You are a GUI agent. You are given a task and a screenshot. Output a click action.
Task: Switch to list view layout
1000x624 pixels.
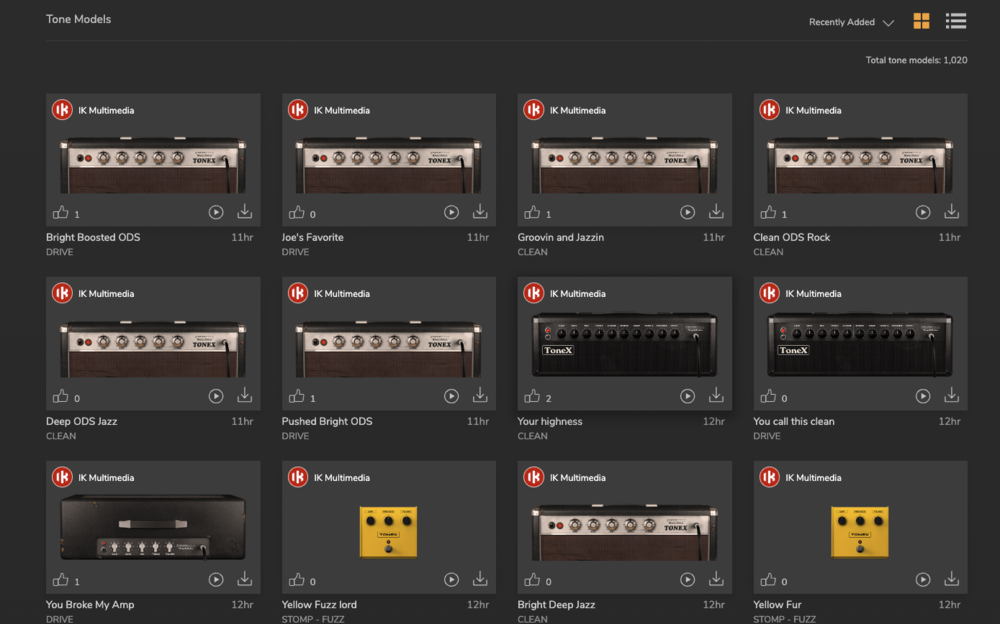955,21
